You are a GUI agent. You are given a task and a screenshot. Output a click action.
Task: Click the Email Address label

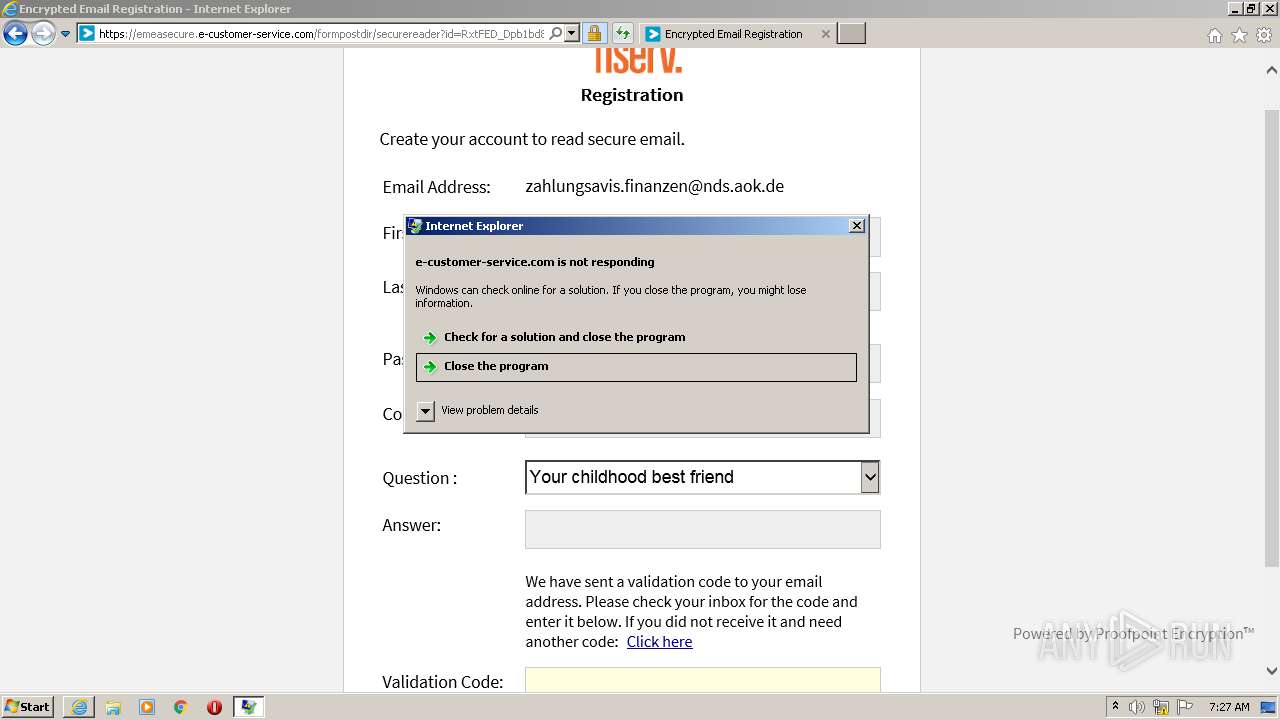coord(436,187)
